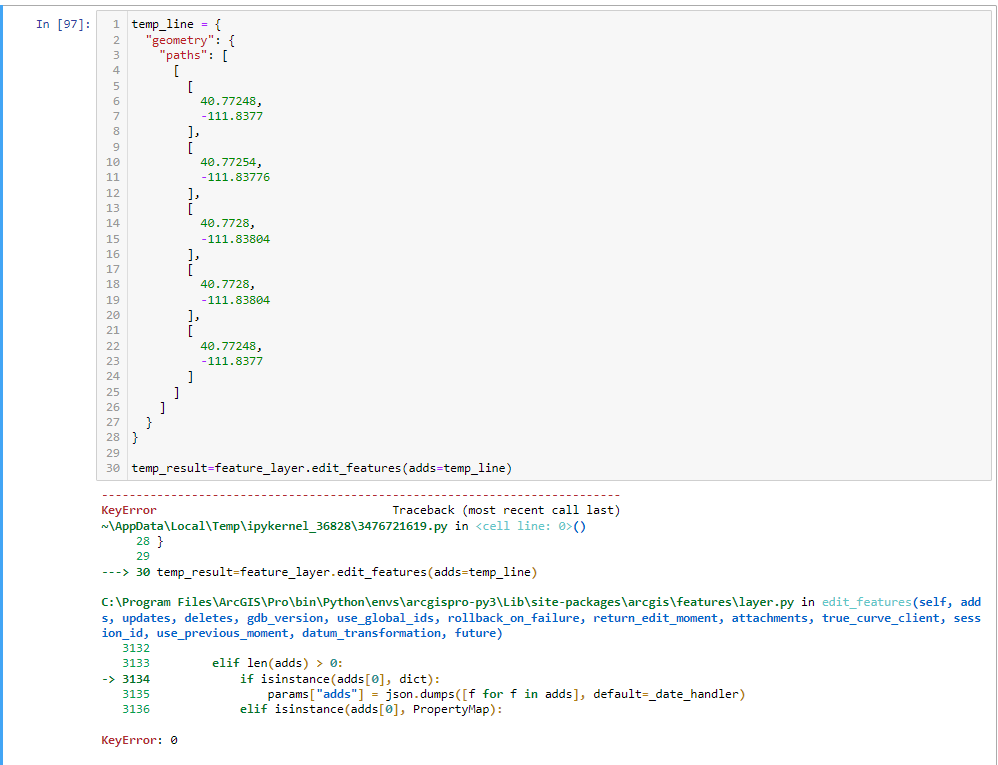Click the 40.77254 coordinate value
This screenshot has height=765, width=998.
pos(231,162)
